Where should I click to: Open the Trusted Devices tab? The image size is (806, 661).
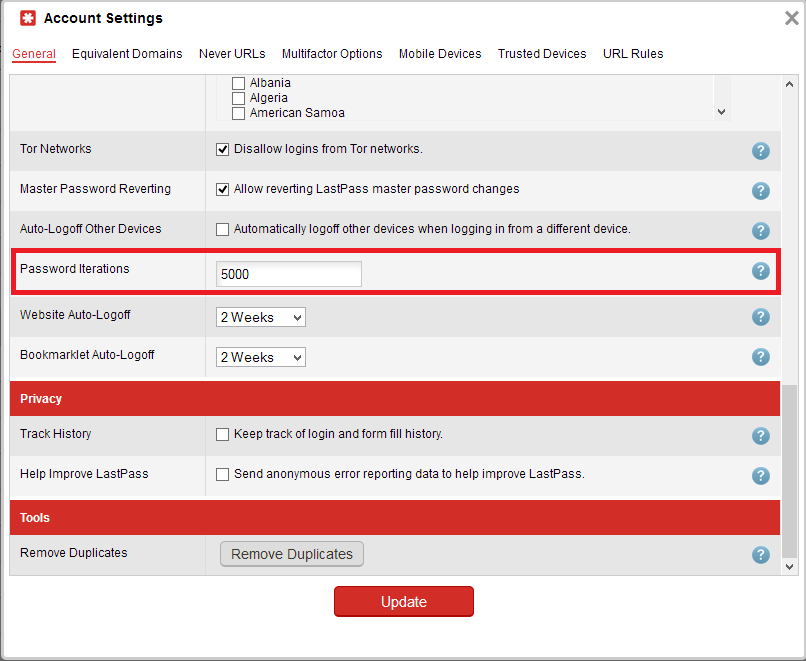click(x=542, y=54)
